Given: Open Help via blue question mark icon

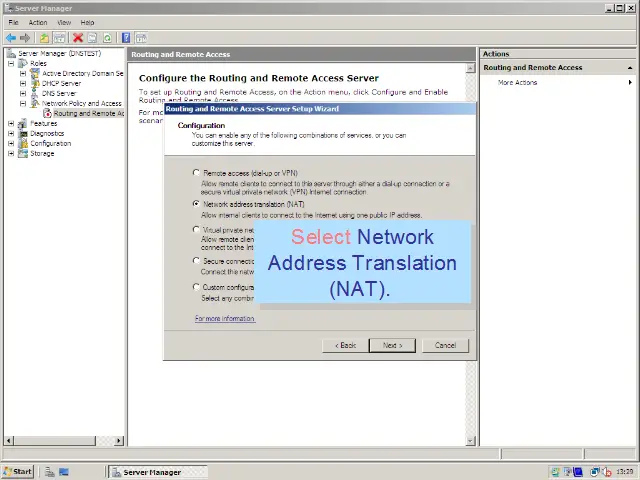Looking at the screenshot, I should (126, 38).
